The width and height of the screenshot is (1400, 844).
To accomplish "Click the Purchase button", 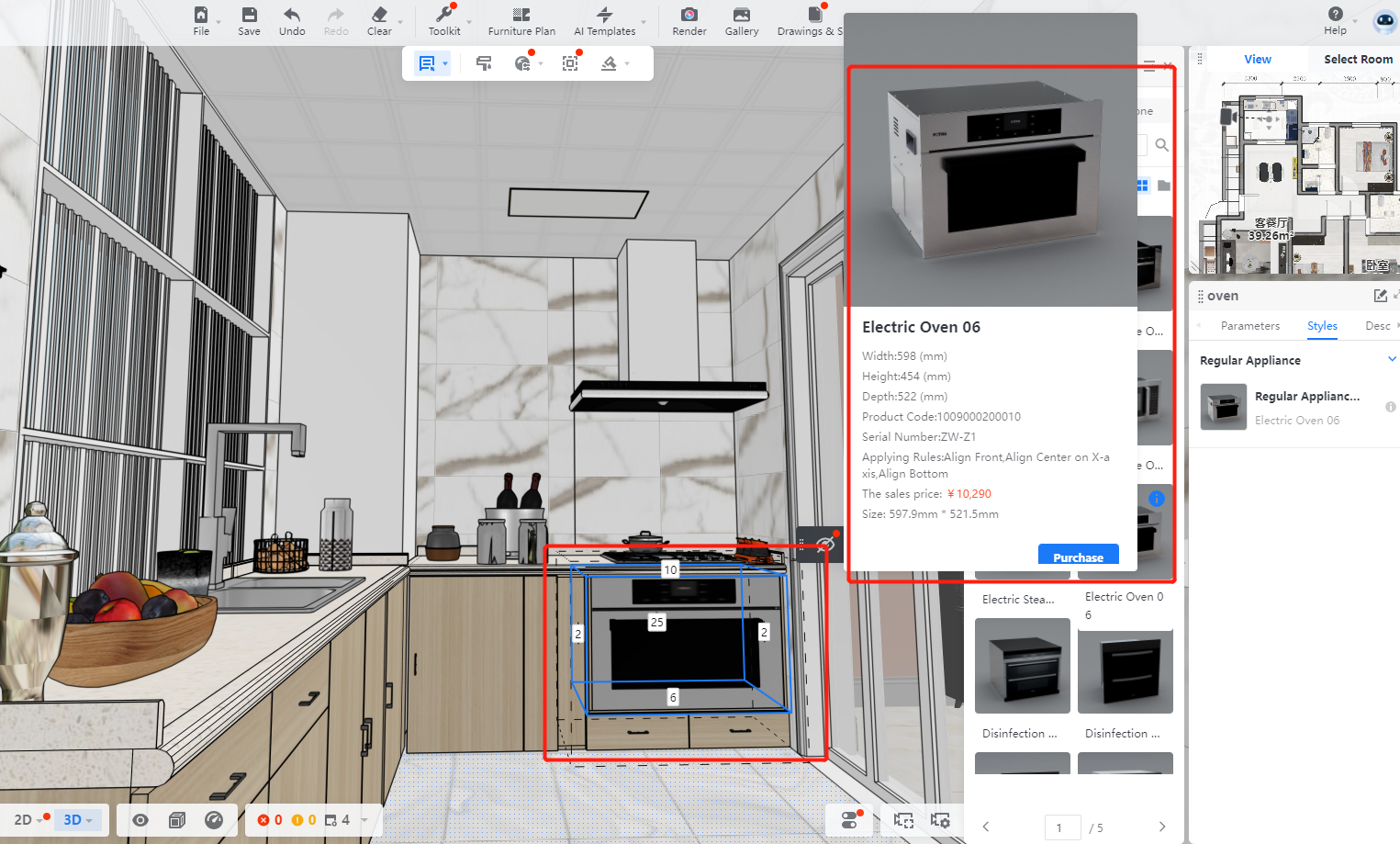I will click(x=1078, y=557).
